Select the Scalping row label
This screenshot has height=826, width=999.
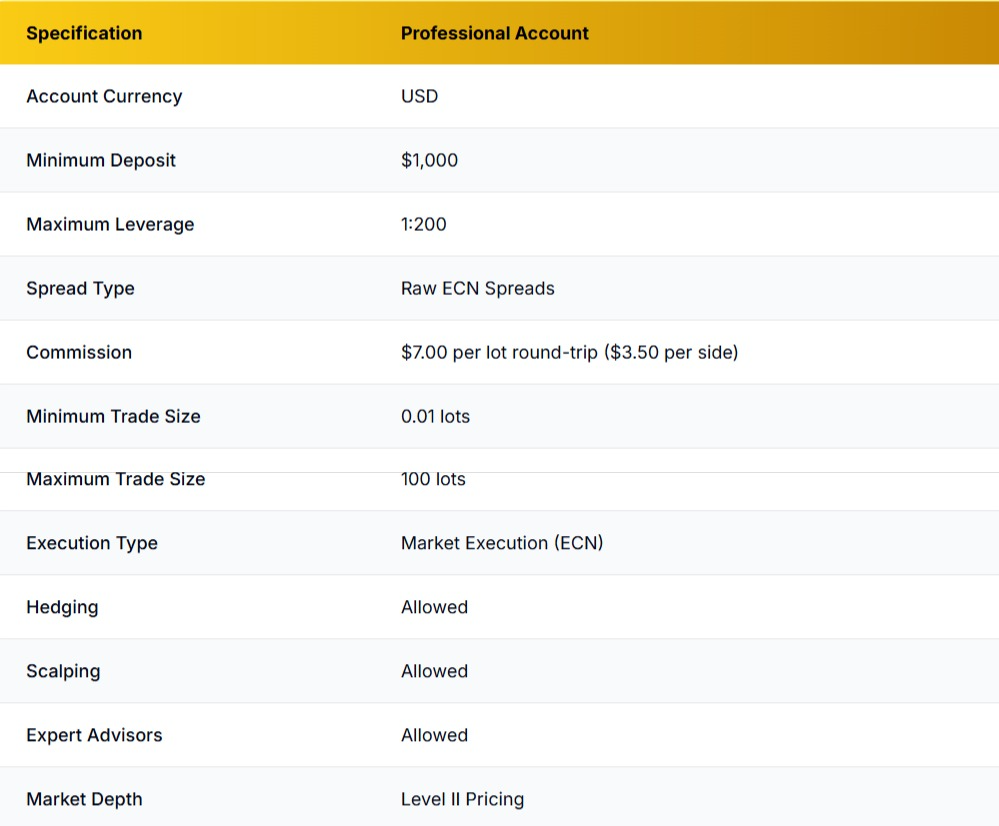(x=63, y=671)
